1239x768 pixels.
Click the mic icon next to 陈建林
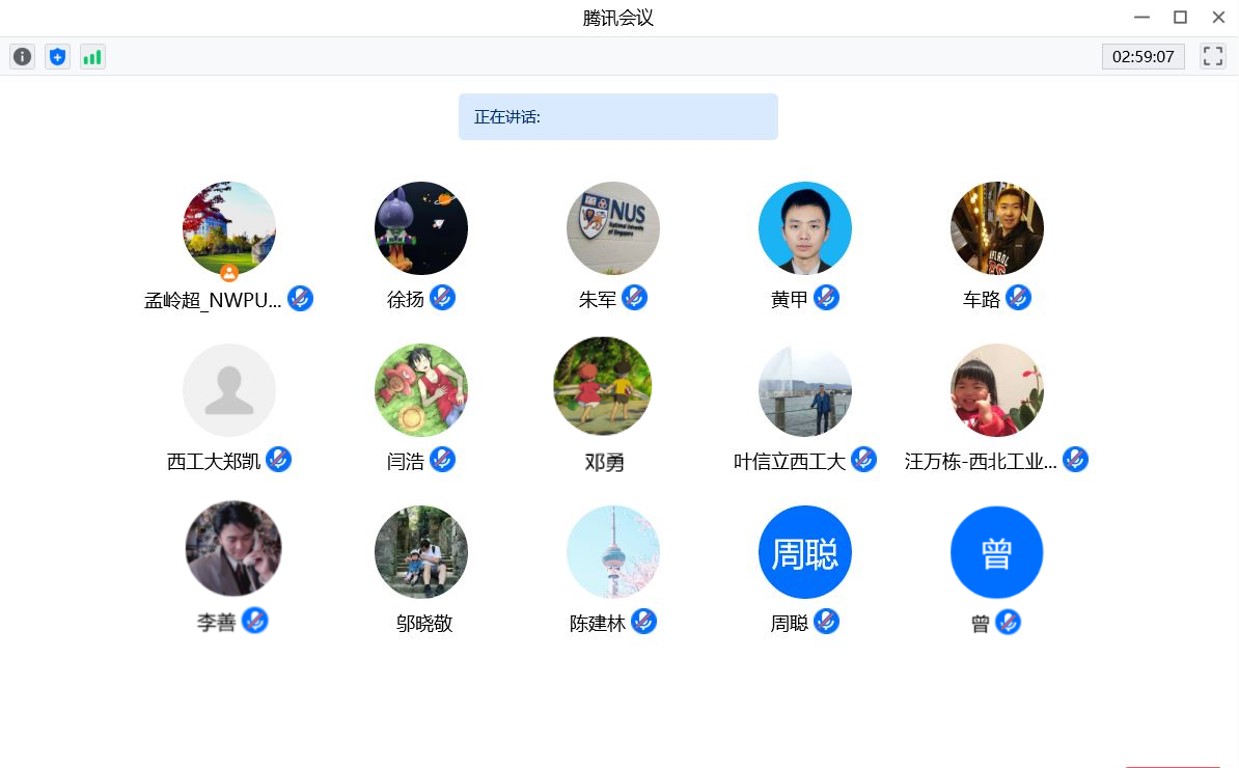point(644,622)
